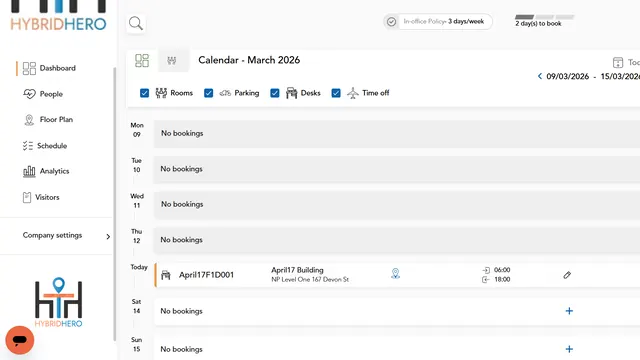Open the search magnifier icon
The image size is (640, 360).
point(136,24)
